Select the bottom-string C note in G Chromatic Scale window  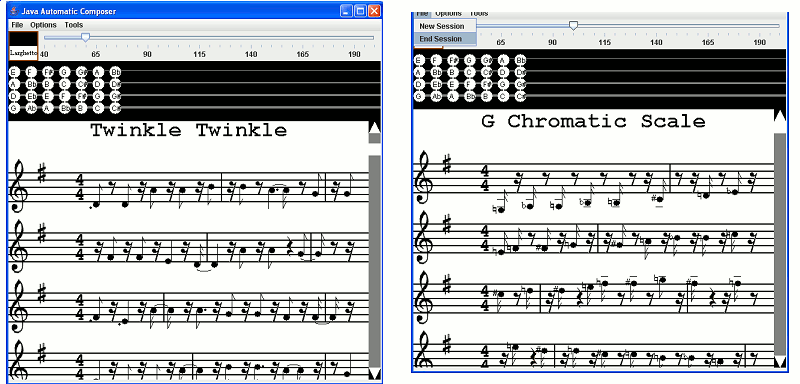coord(504,96)
